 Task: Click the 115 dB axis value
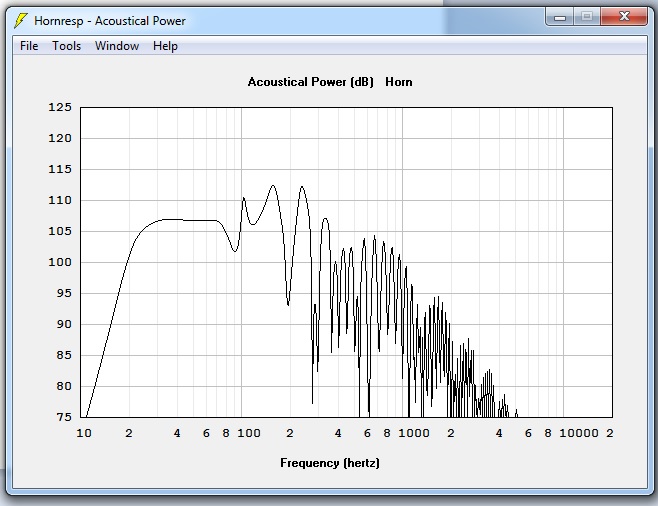(x=60, y=169)
